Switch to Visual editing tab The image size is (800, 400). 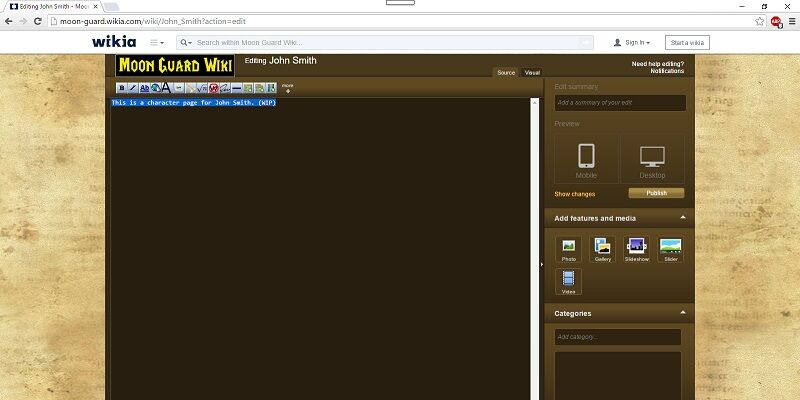532,72
